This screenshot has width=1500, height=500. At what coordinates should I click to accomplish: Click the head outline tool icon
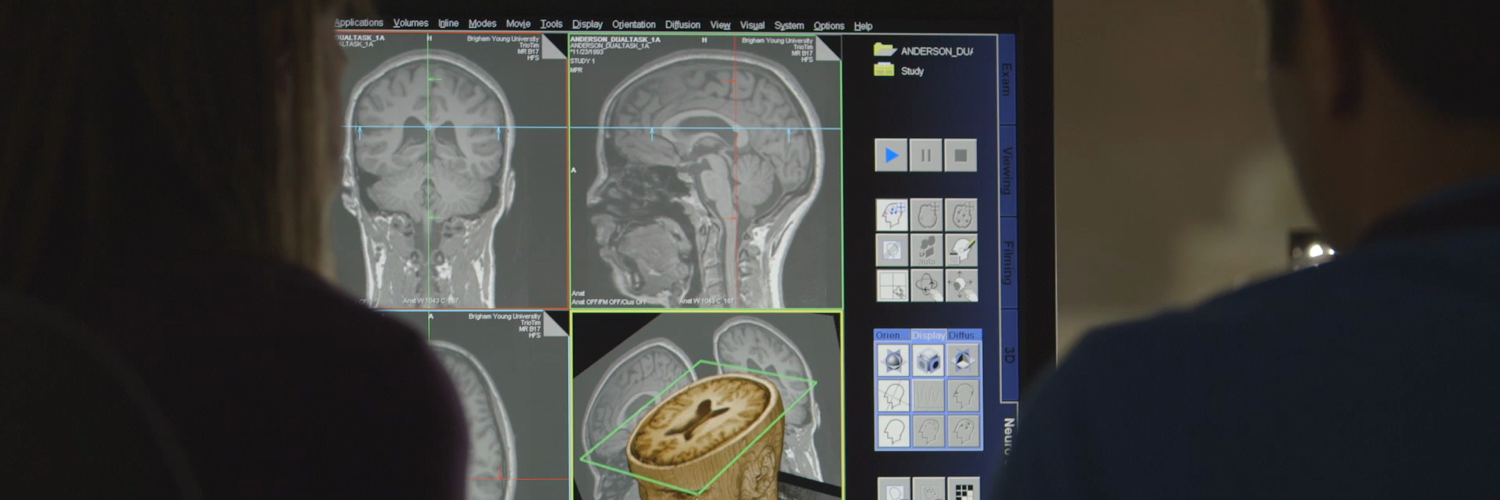(x=926, y=215)
